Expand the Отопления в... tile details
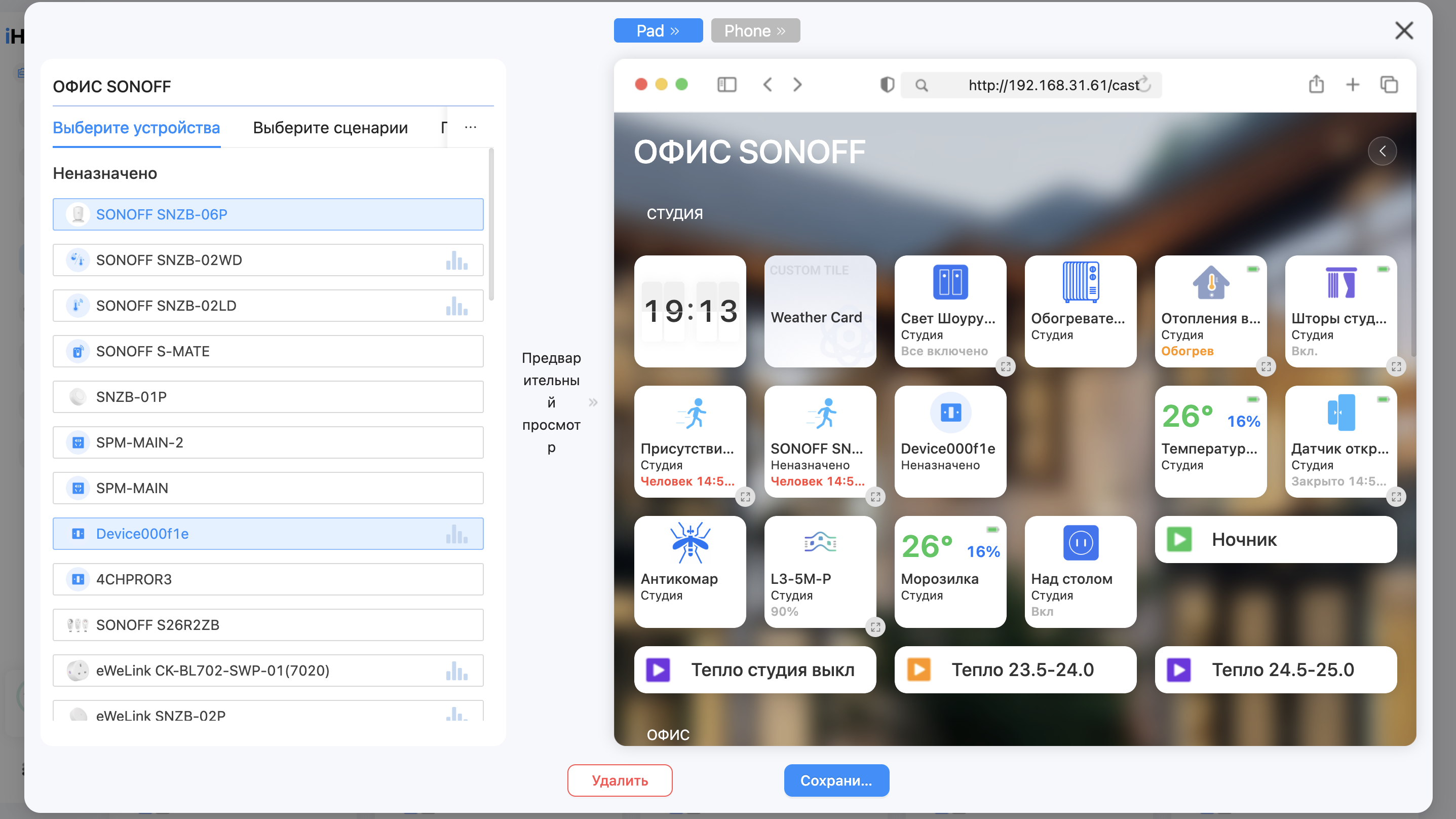The image size is (1456, 819). (1266, 366)
